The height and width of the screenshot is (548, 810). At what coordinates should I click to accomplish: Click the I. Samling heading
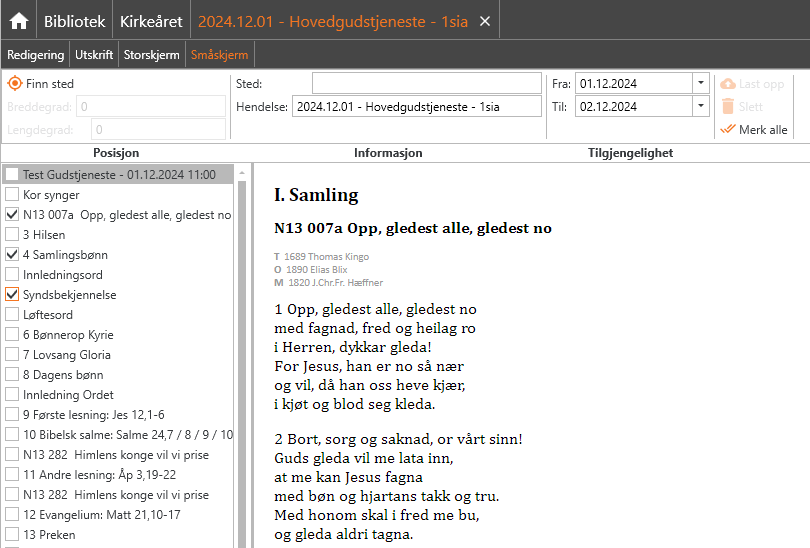(x=316, y=195)
